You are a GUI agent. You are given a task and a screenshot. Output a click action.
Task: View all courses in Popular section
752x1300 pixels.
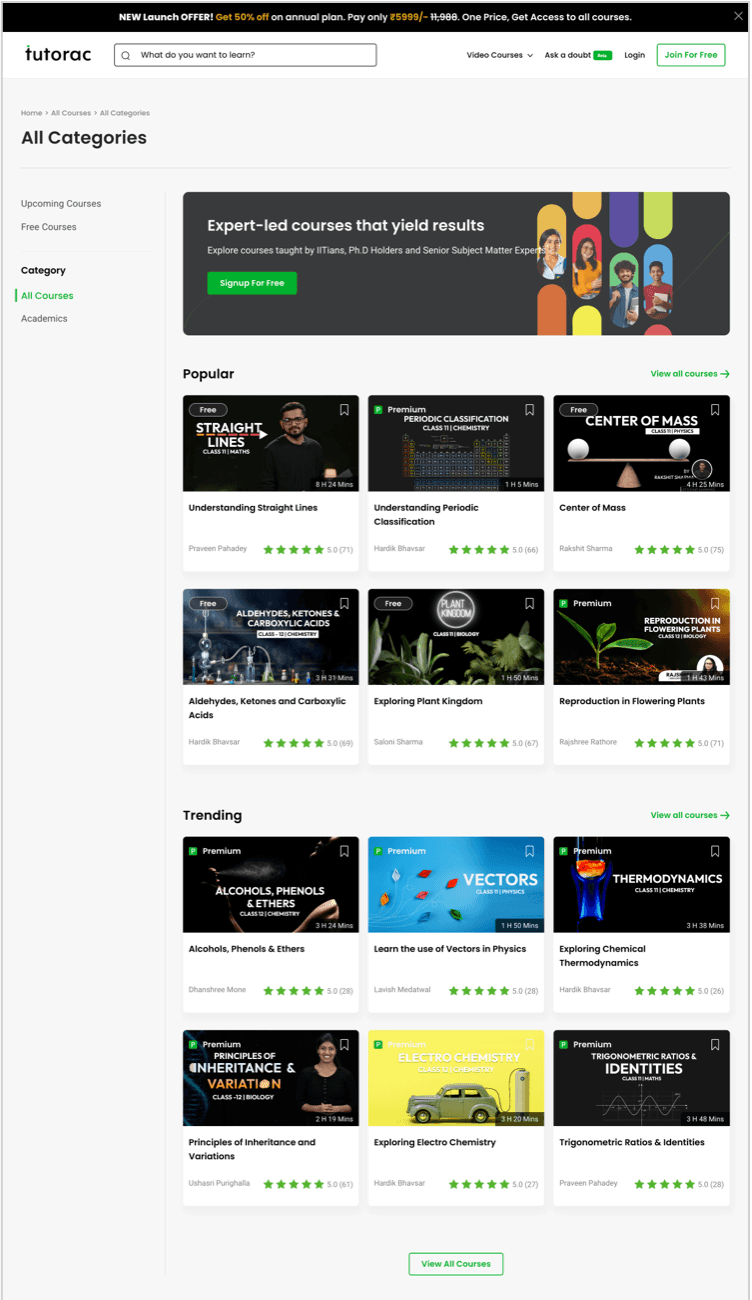pos(690,374)
